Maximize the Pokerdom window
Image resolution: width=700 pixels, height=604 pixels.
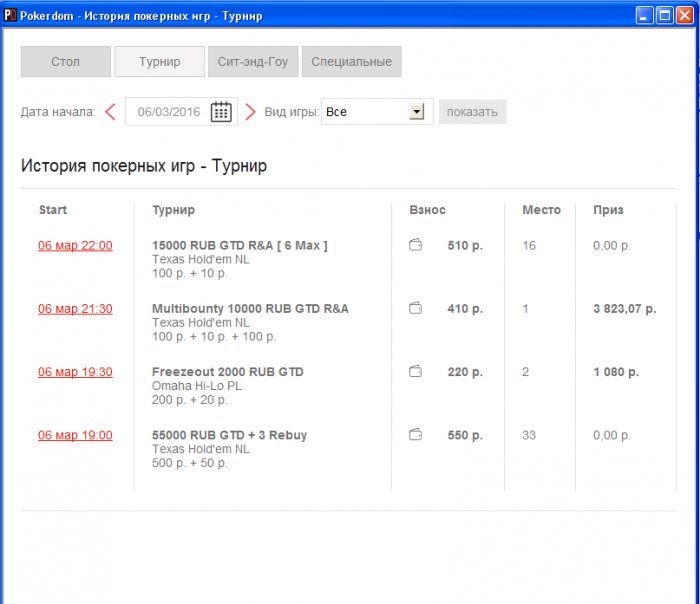coord(664,15)
